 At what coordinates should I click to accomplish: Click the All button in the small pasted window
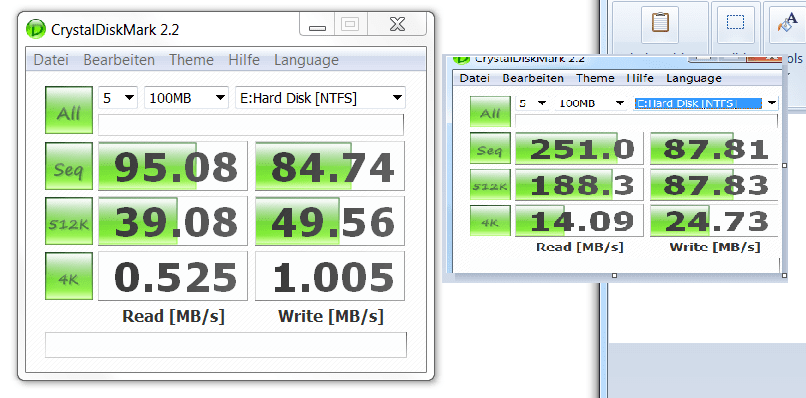pyautogui.click(x=490, y=112)
